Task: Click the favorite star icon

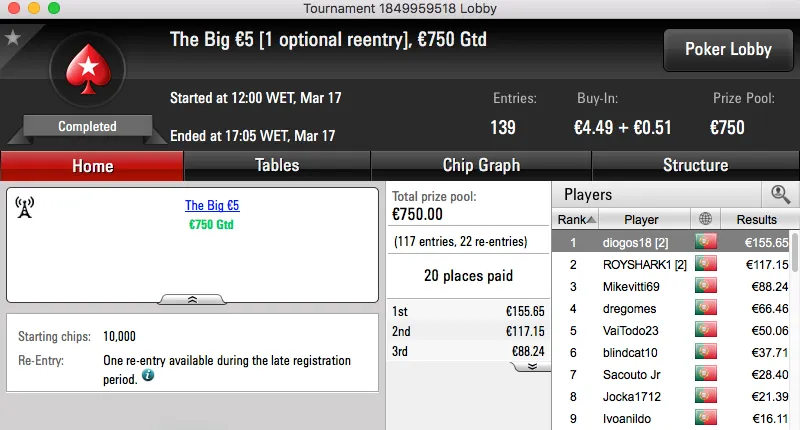Action: click(x=13, y=38)
